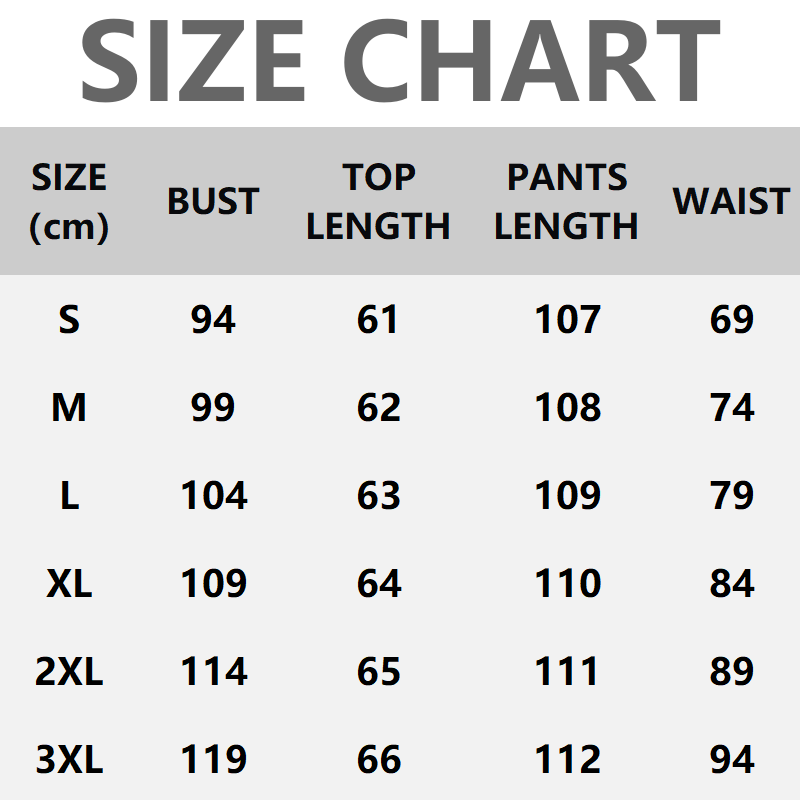Viewport: 800px width, 800px height.
Task: Click the pants length value 111
Action: point(567,672)
